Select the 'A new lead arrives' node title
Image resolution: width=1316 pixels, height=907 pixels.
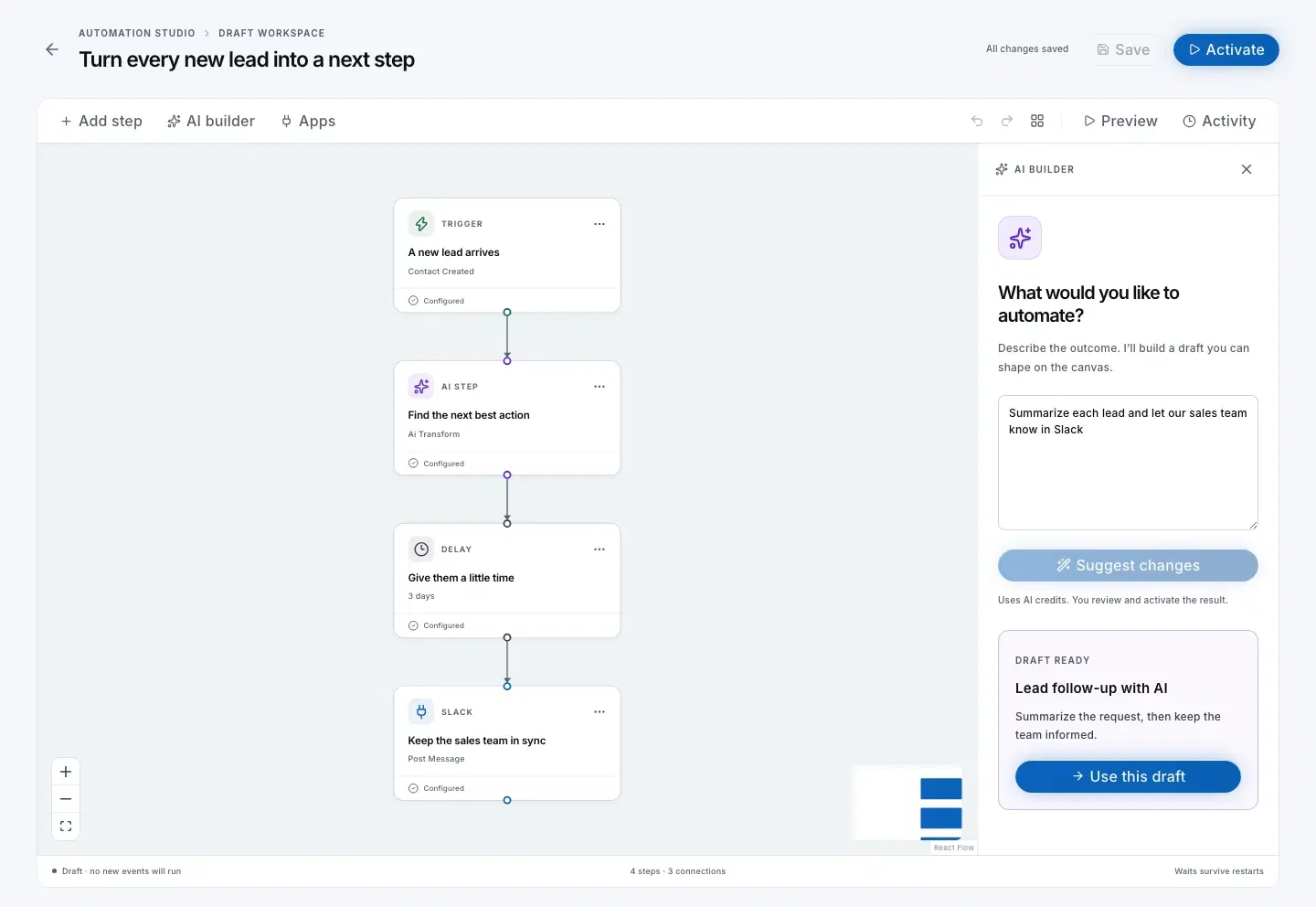click(x=454, y=252)
